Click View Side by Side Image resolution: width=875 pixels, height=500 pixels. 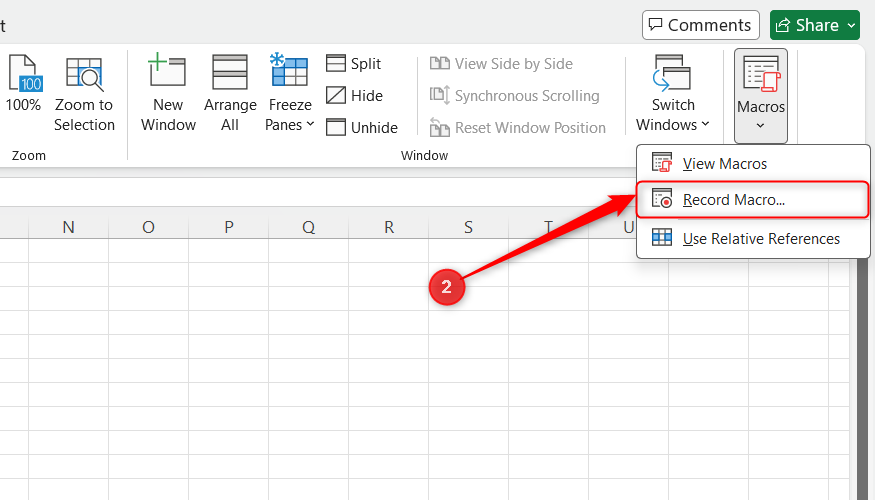click(501, 64)
